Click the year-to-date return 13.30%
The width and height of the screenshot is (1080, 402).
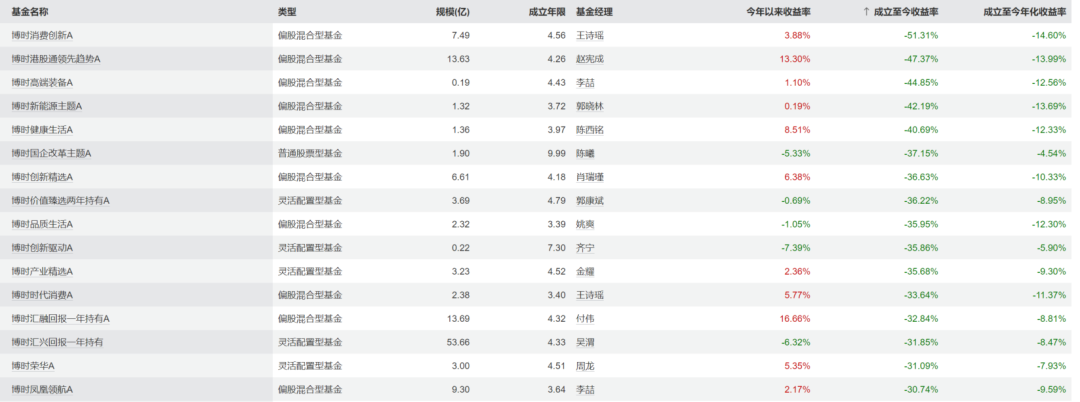tap(795, 59)
